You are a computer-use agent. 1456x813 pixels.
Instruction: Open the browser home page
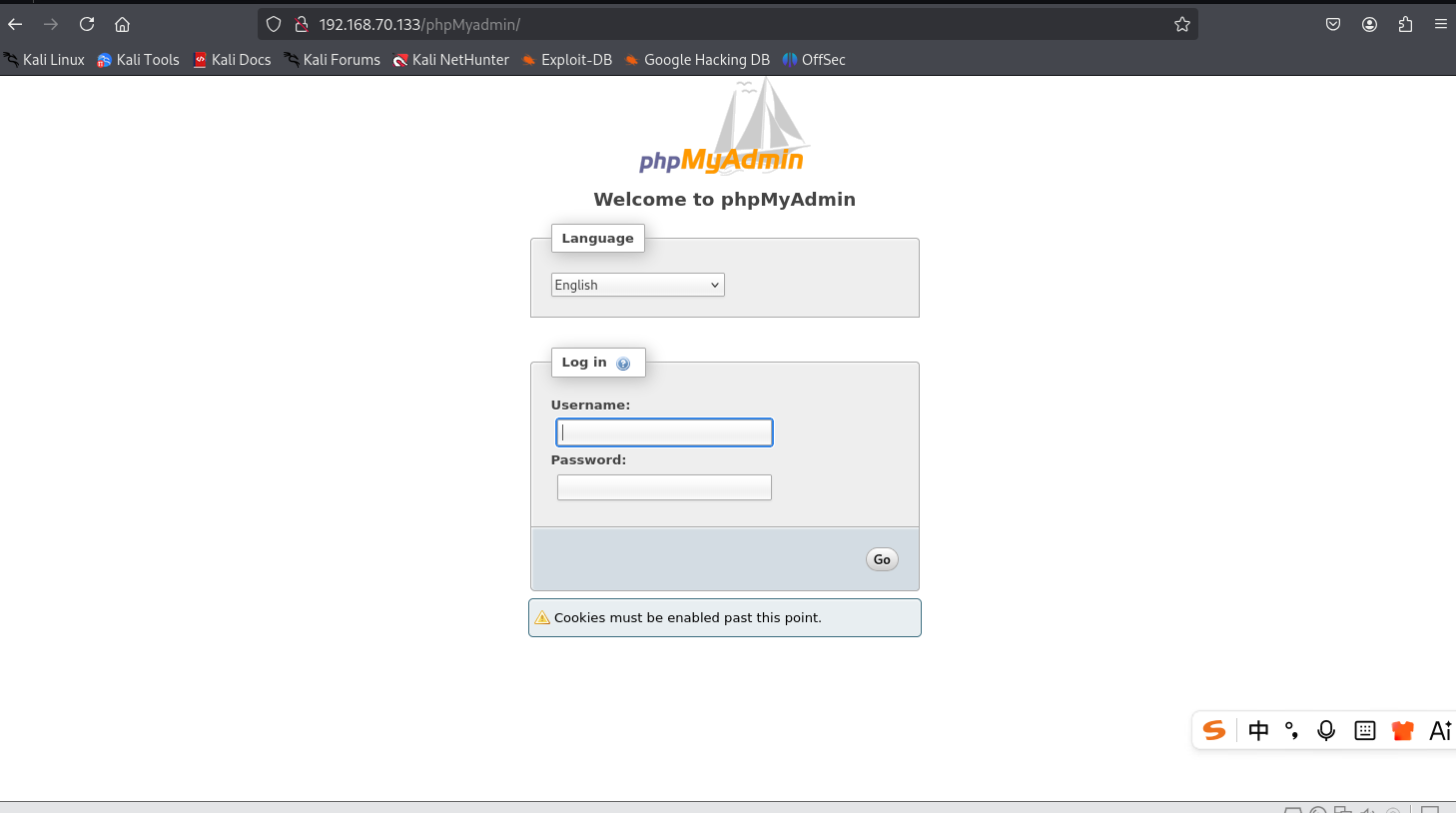click(x=122, y=24)
